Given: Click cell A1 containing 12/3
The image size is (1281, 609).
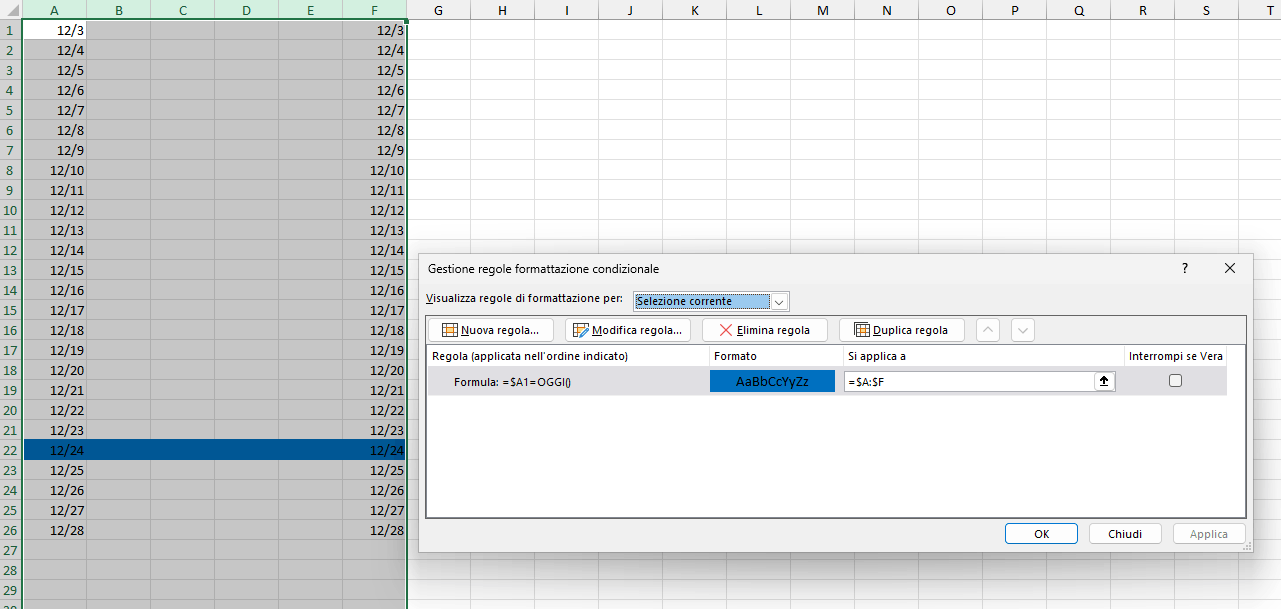Looking at the screenshot, I should 54,30.
